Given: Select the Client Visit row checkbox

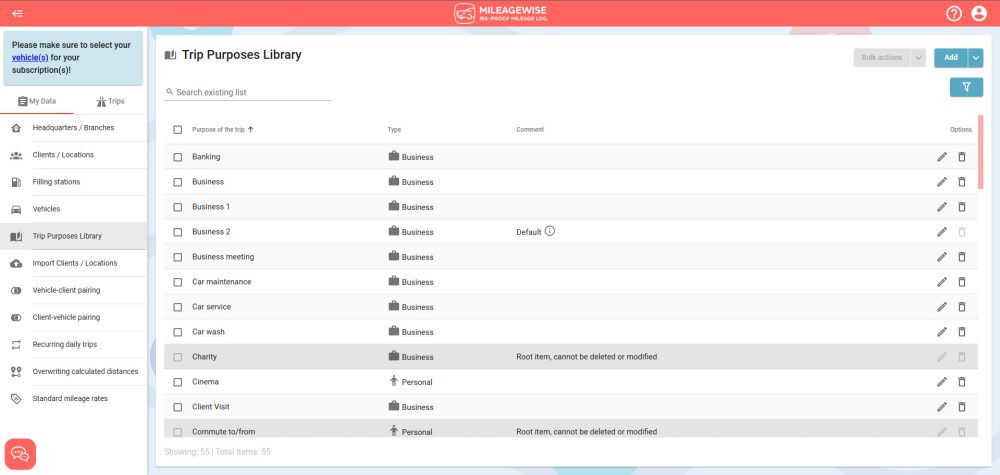Looking at the screenshot, I should (x=178, y=407).
